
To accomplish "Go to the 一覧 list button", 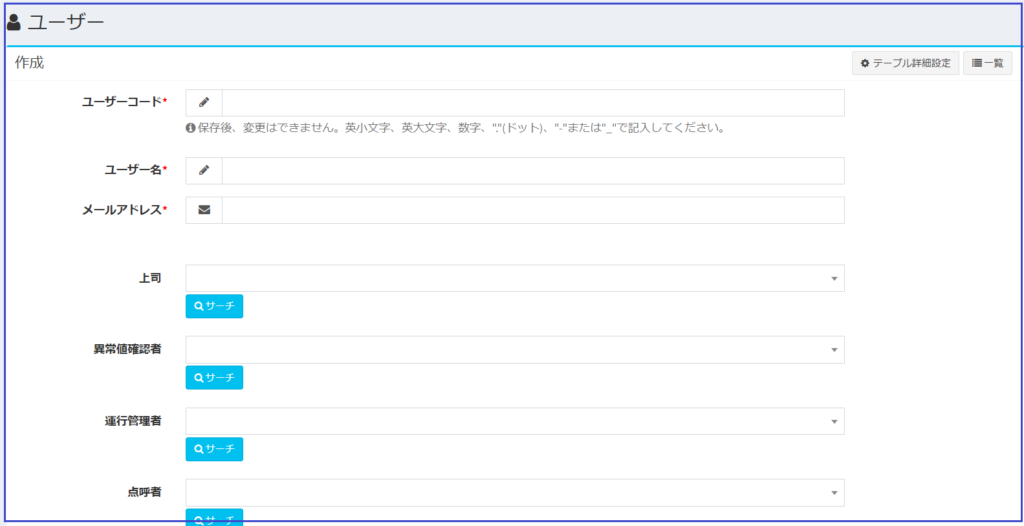I will click(987, 63).
